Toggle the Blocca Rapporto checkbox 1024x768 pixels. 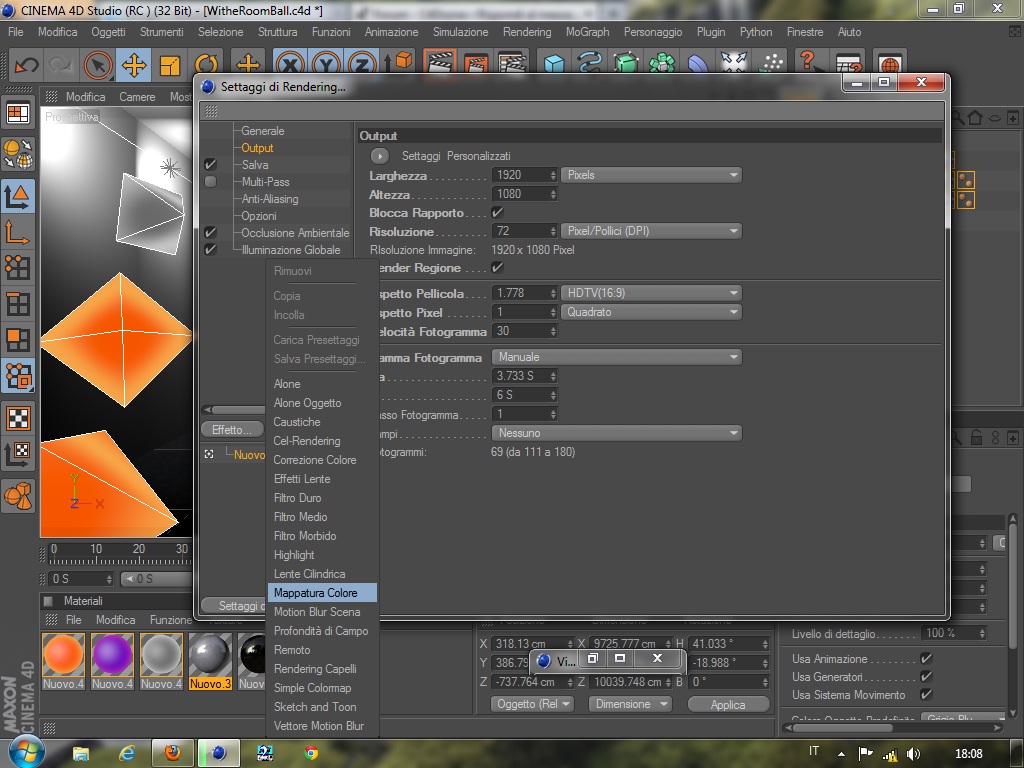pyautogui.click(x=497, y=212)
